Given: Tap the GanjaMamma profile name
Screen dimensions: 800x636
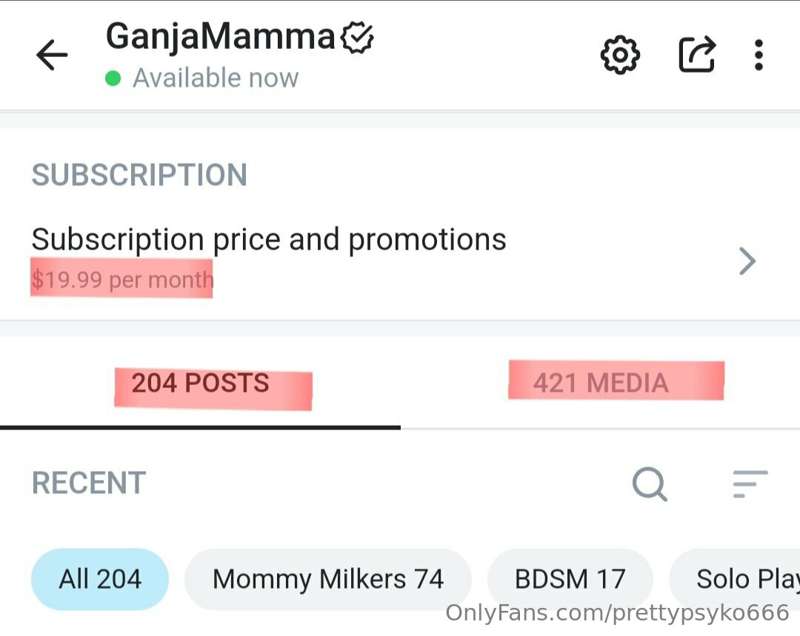Looking at the screenshot, I should pos(220,38).
